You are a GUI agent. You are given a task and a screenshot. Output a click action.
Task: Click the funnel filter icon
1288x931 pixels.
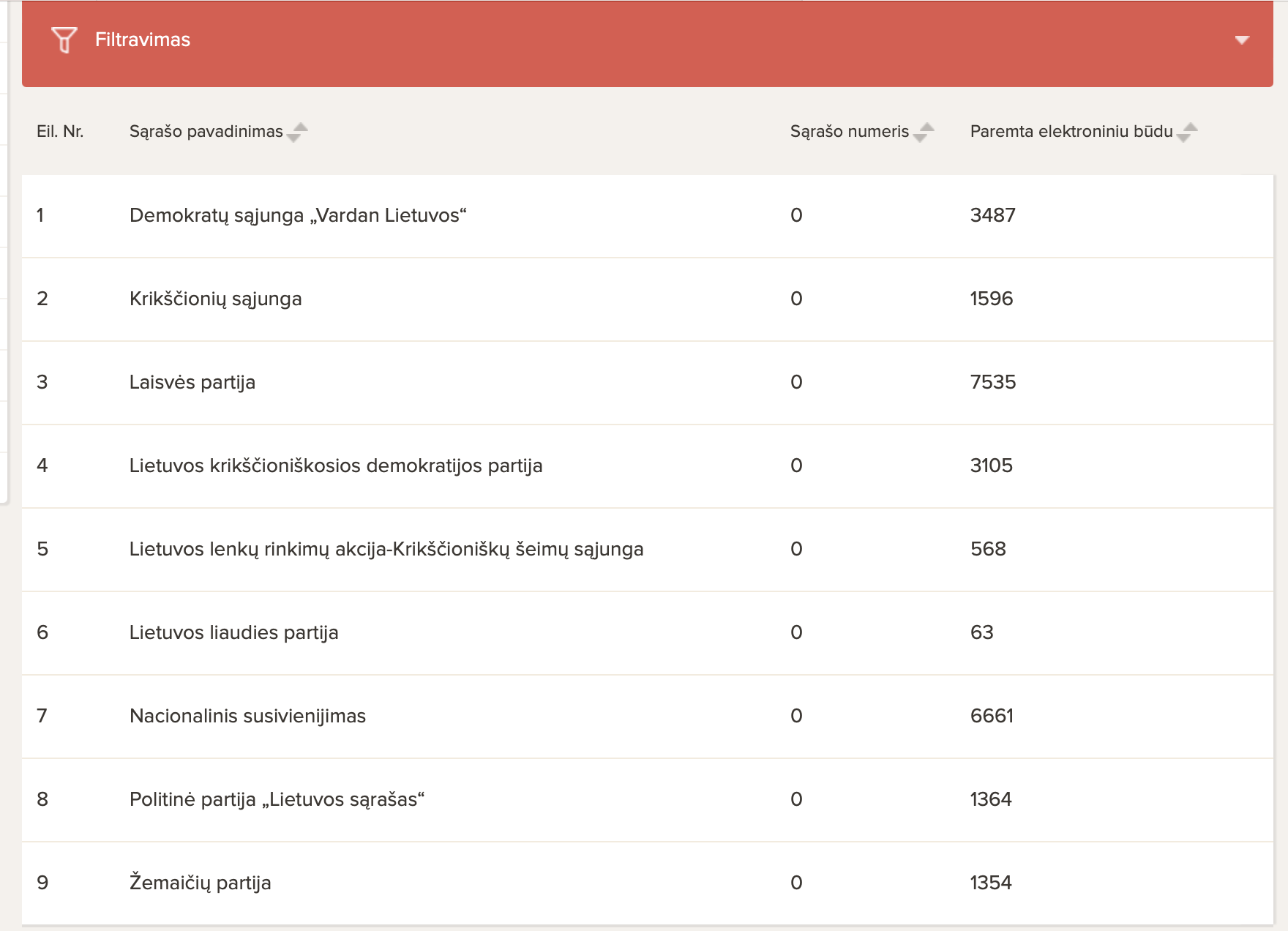64,40
